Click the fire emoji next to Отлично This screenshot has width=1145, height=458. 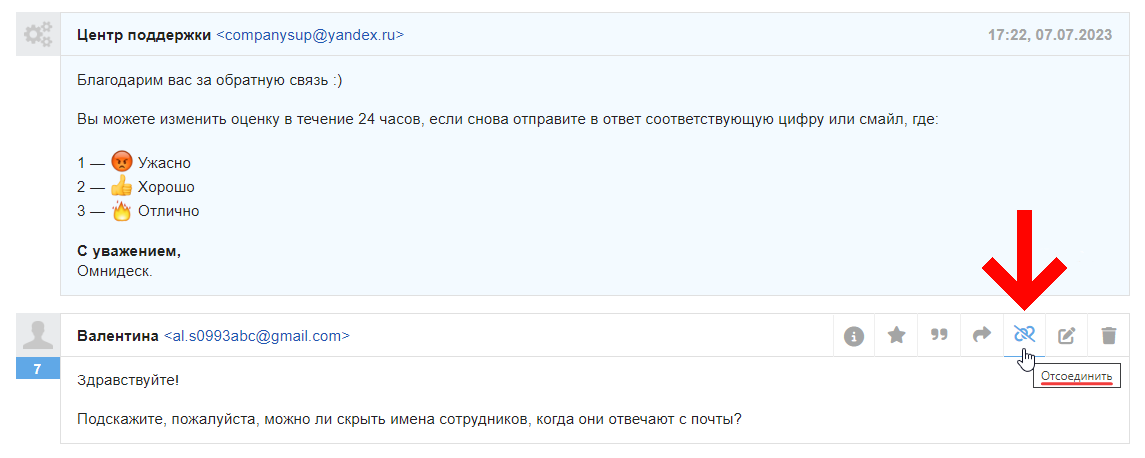pos(122,211)
